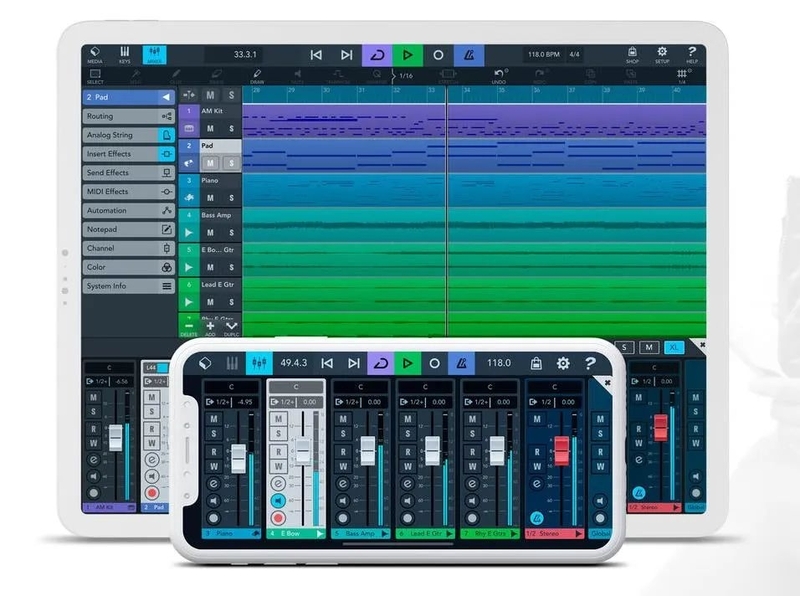The image size is (800, 596).
Task: Open the 1/4 grid setting on the tablet
Action: 682,76
